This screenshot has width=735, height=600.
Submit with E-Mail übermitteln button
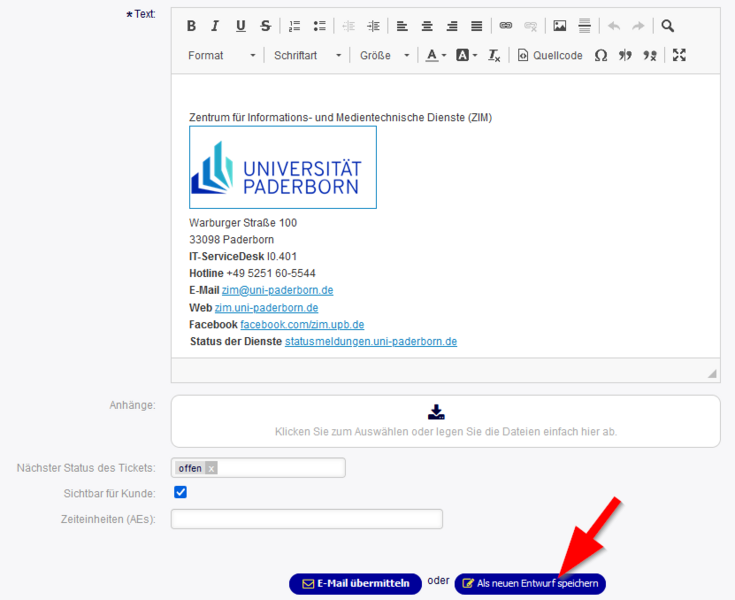click(x=355, y=584)
